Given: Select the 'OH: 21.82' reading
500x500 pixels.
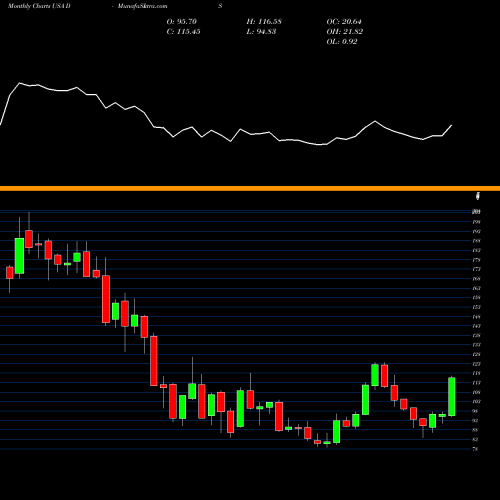Looking at the screenshot, I should coord(345,32).
